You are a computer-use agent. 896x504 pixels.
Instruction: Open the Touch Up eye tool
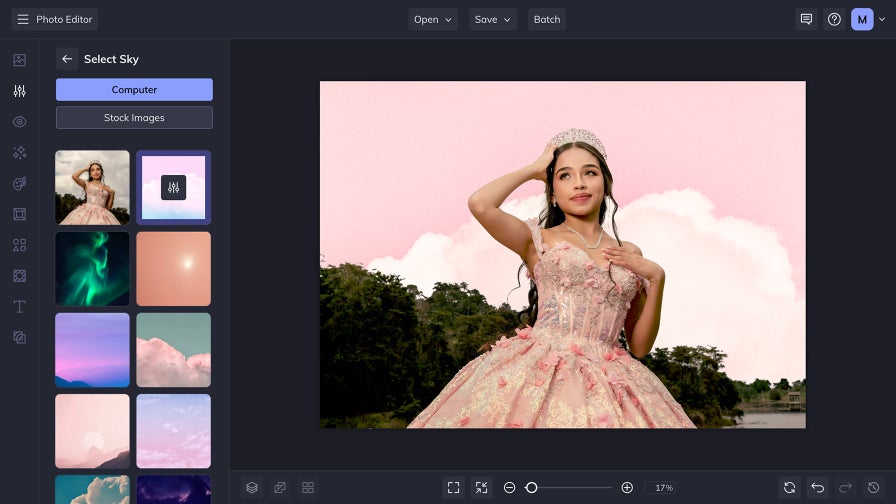coord(19,122)
